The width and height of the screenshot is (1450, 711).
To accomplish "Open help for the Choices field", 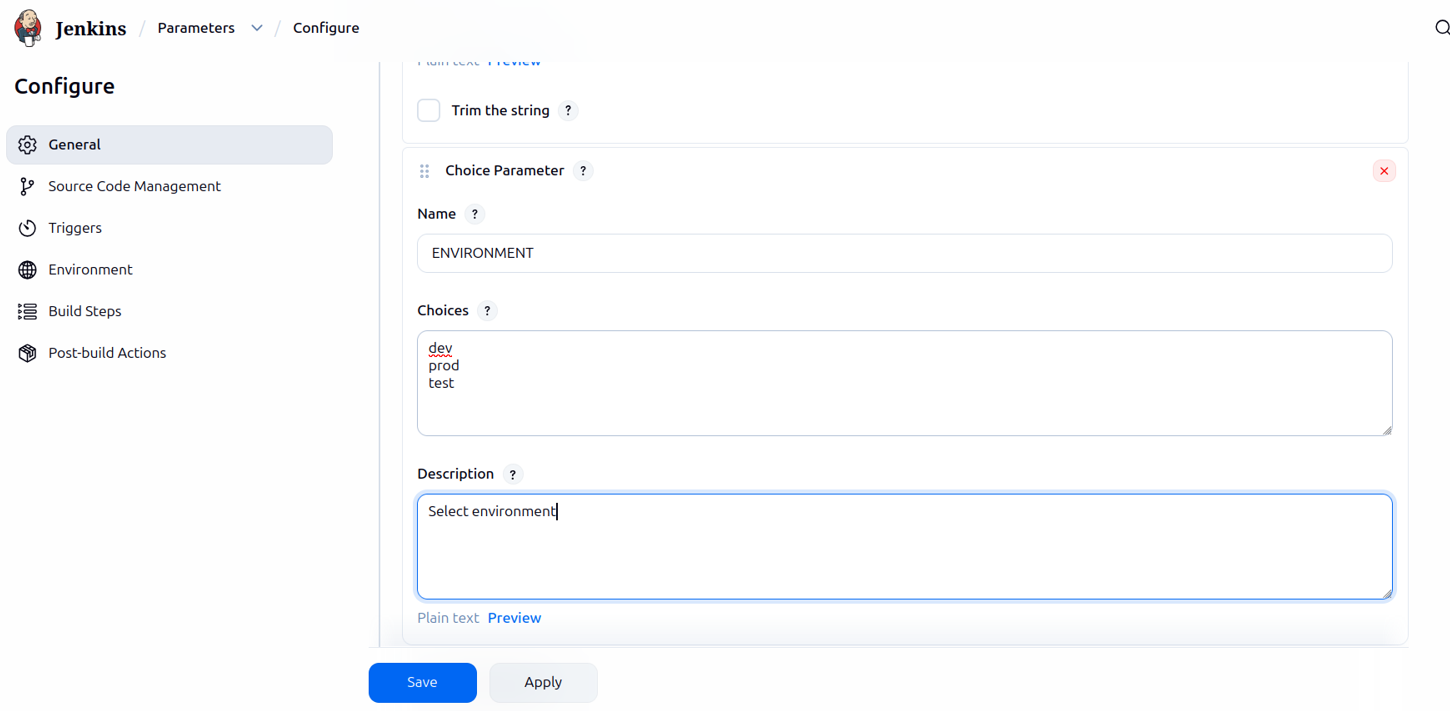I will [x=487, y=310].
